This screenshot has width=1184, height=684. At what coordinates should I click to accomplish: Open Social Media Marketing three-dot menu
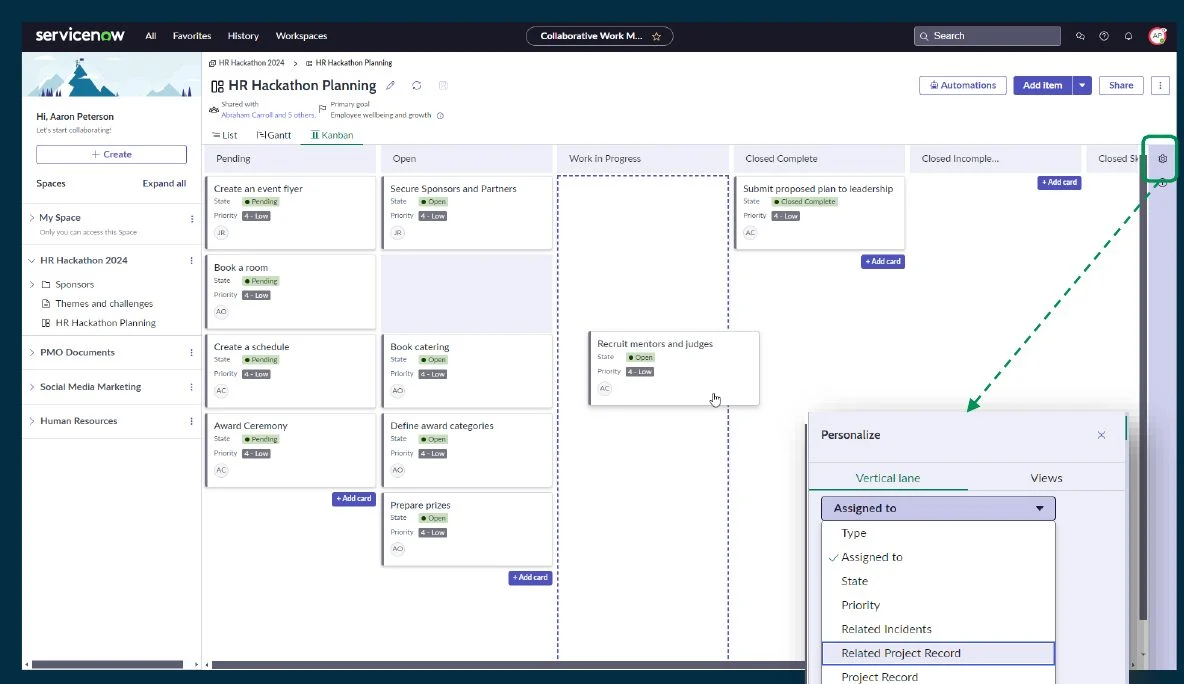[191, 387]
